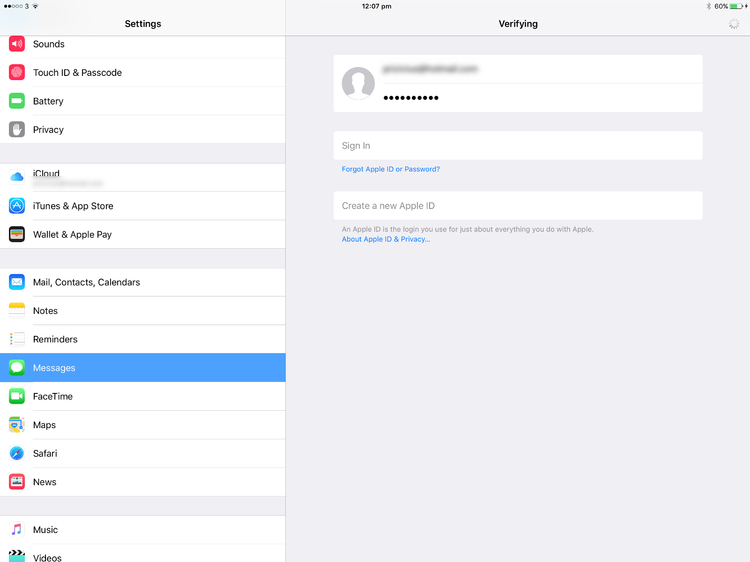750x562 pixels.
Task: Tap the Sounds speaker icon
Action: 17,44
